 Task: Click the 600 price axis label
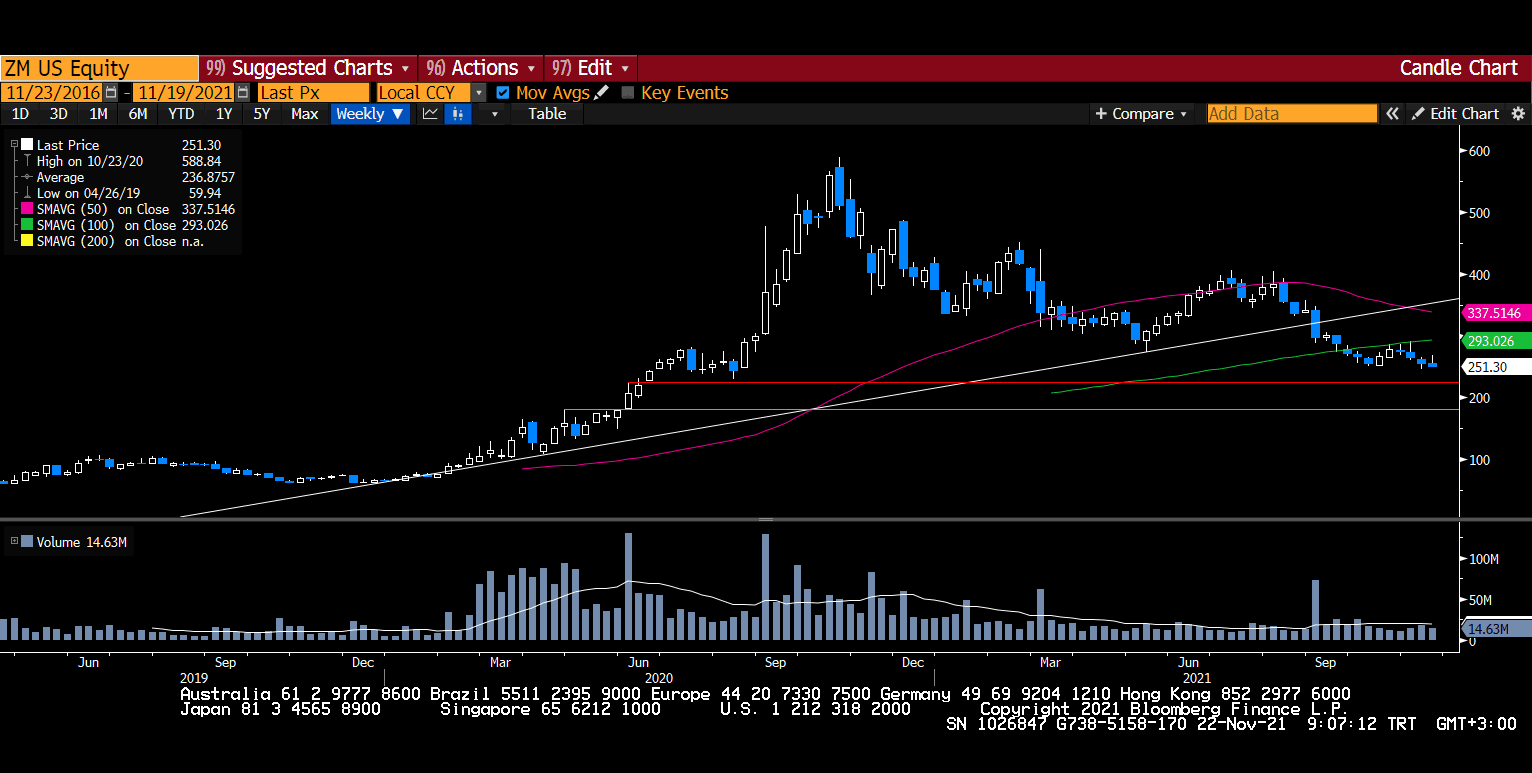(1479, 151)
